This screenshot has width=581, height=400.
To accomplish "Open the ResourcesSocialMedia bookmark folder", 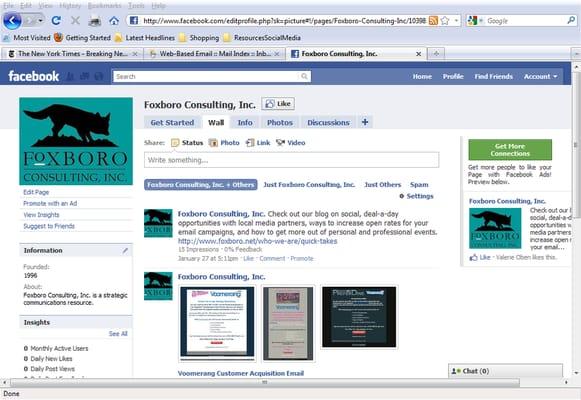I will 262,38.
